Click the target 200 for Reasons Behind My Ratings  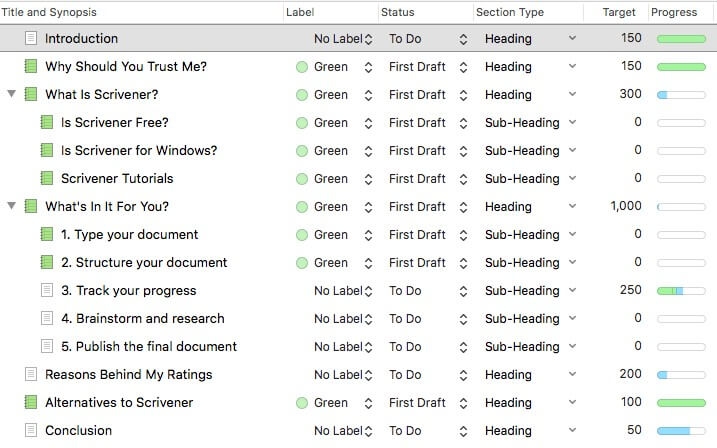click(x=631, y=373)
